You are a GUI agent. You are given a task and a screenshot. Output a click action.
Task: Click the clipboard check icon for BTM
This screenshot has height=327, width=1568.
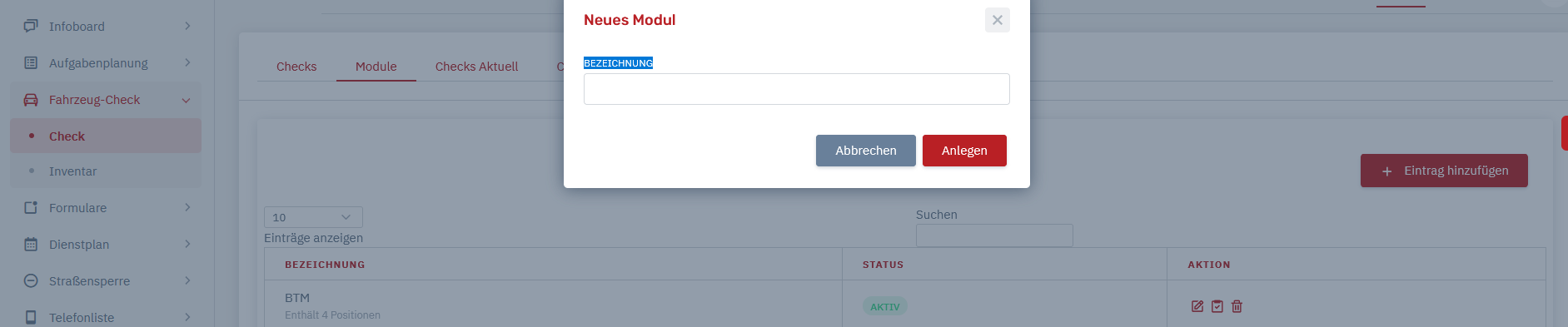[x=1217, y=306]
